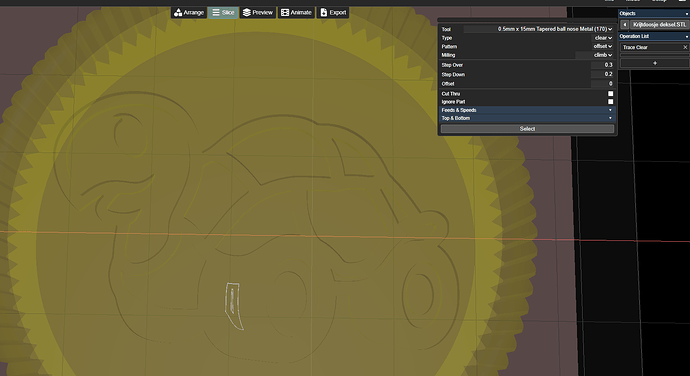
Task: Switch to the Arrange mode
Action: click(x=189, y=12)
